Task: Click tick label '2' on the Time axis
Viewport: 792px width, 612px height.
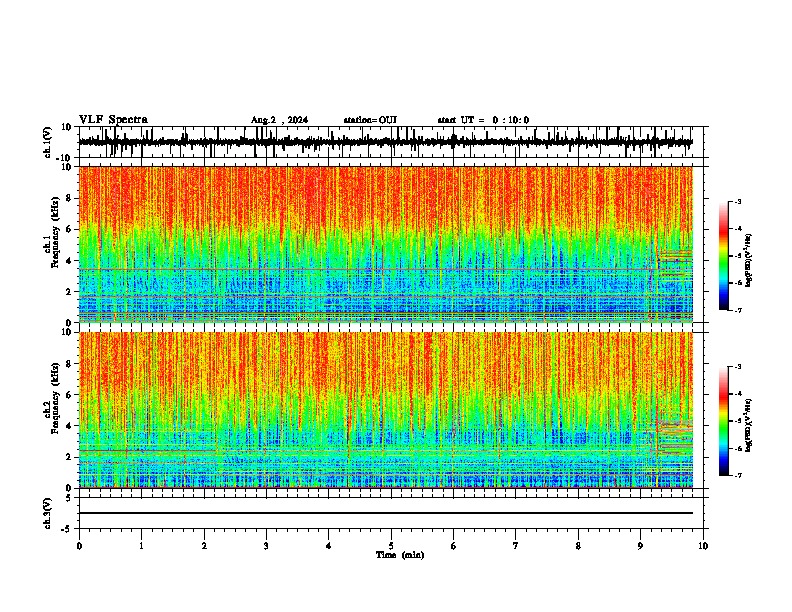Action: 204,546
